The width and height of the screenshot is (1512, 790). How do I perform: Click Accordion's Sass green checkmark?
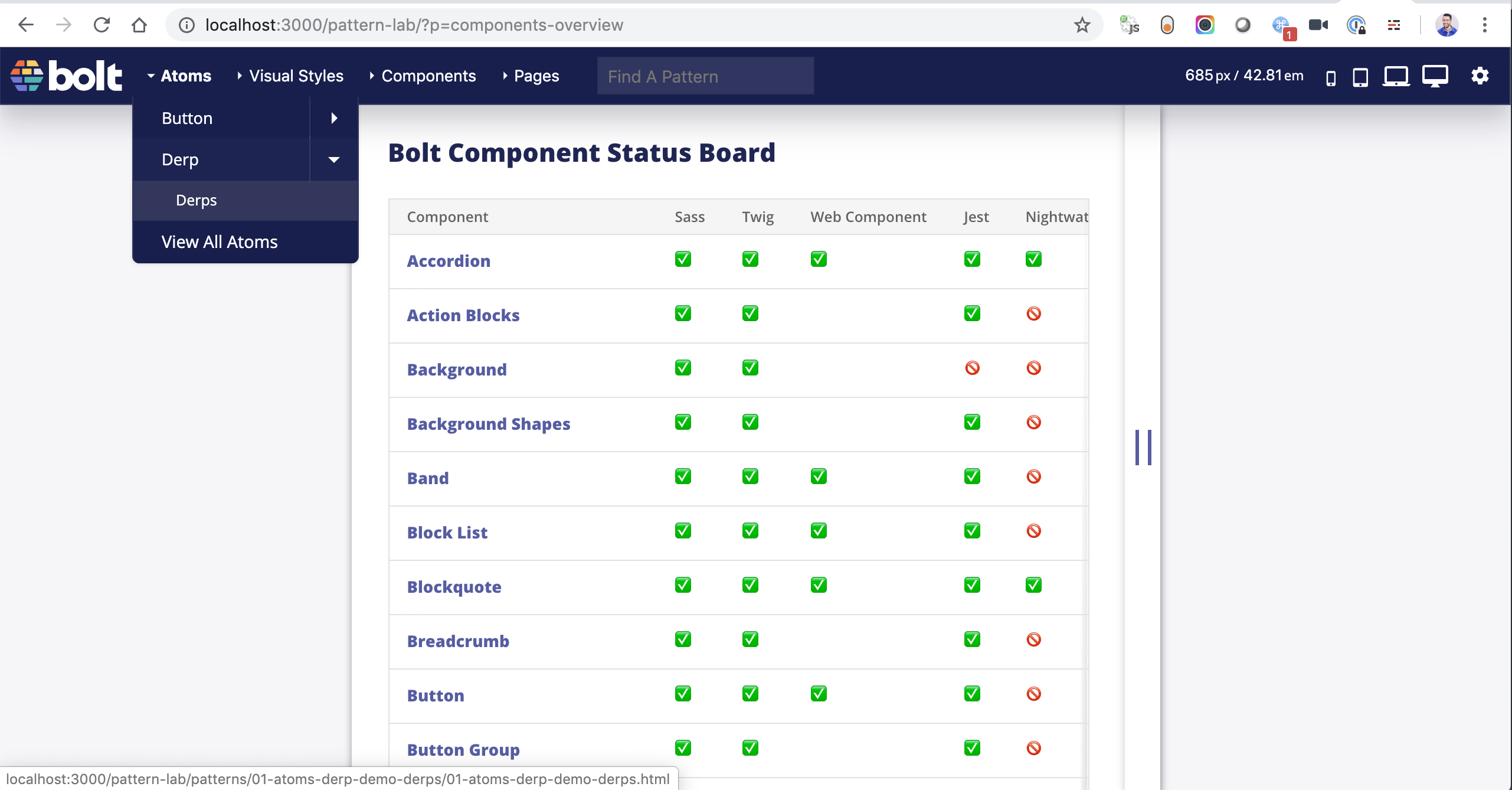[x=683, y=259]
